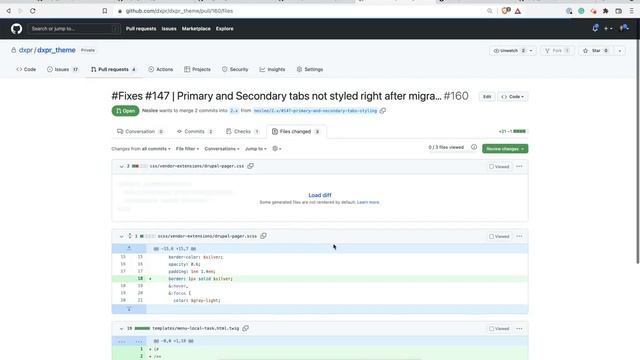This screenshot has height=360, width=640.
Task: Collapse the drupal-pager.scss file diff
Action: coord(121,236)
